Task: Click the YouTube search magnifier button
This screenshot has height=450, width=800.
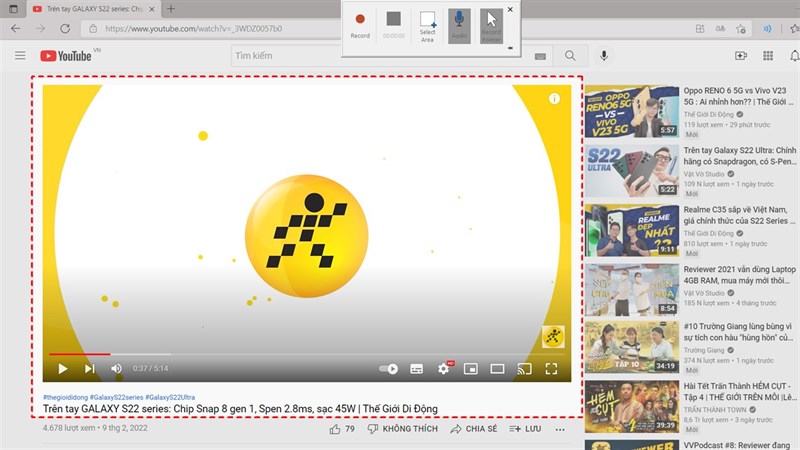Action: click(x=570, y=56)
